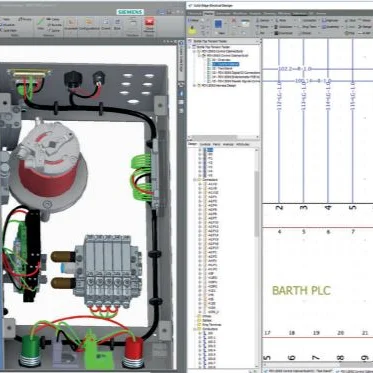Open the project selector dropdown arrow
The height and width of the screenshot is (373, 373).
[257, 42]
